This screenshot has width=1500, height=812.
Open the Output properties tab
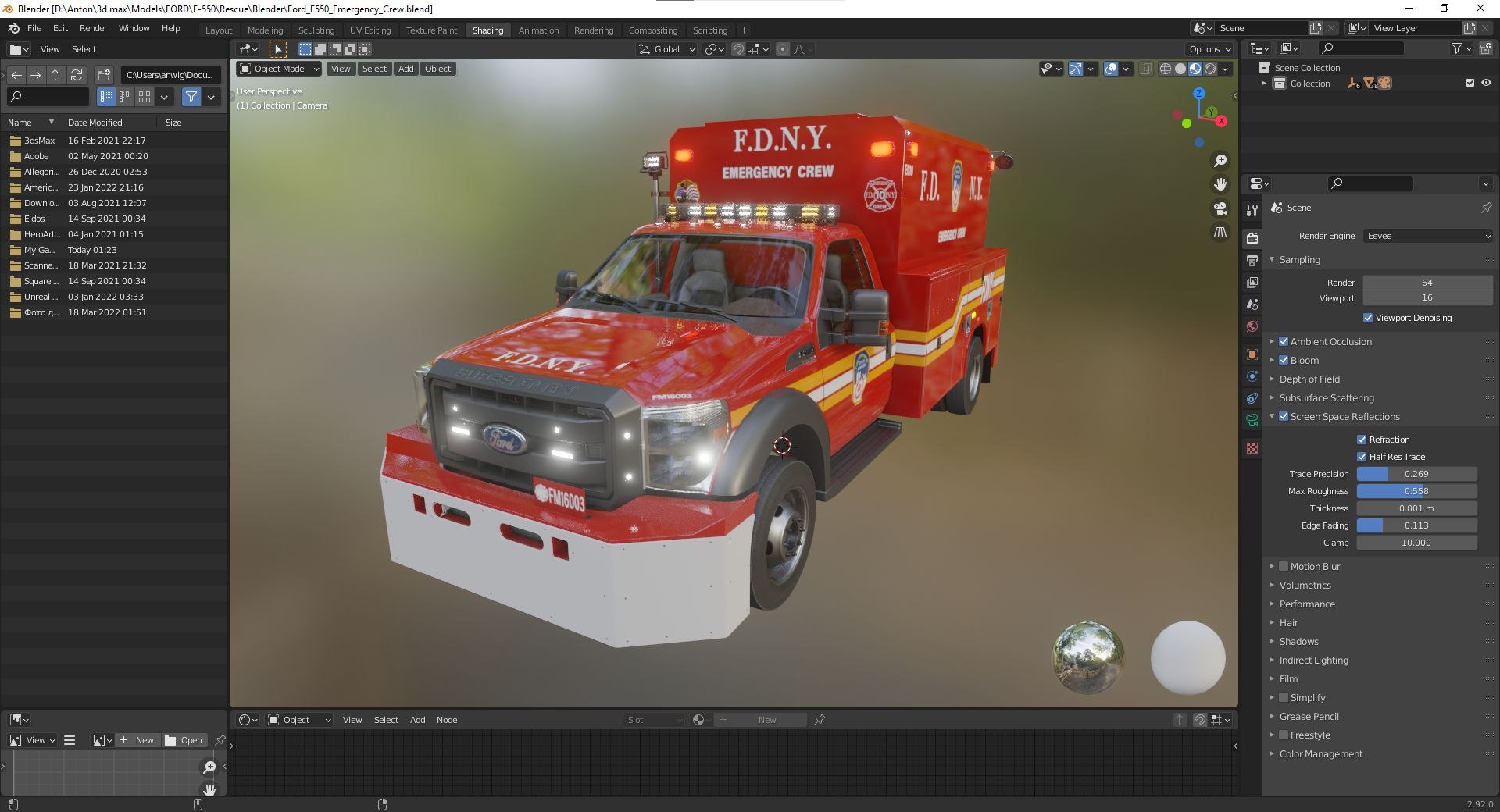pyautogui.click(x=1252, y=260)
